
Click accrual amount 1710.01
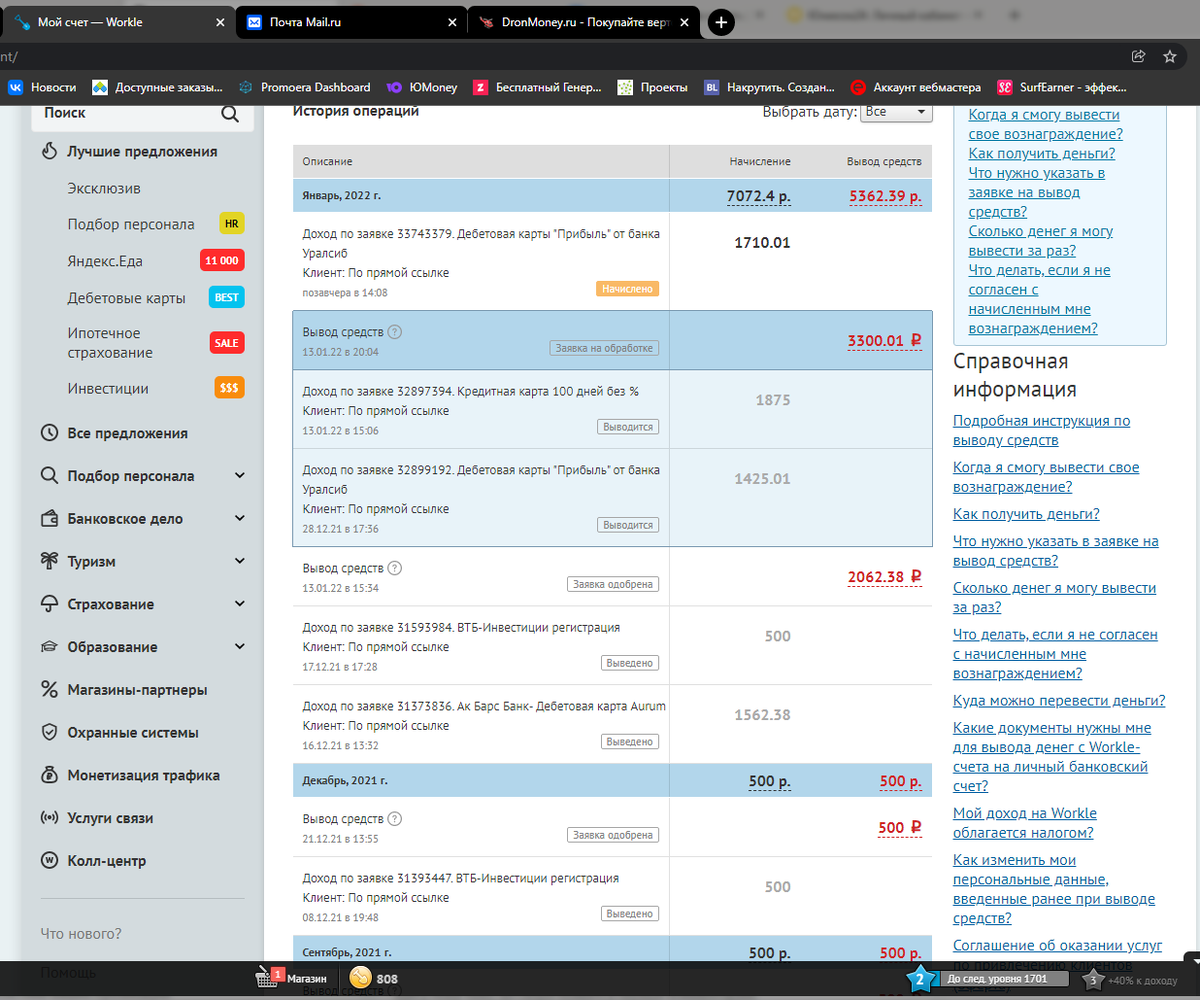762,242
